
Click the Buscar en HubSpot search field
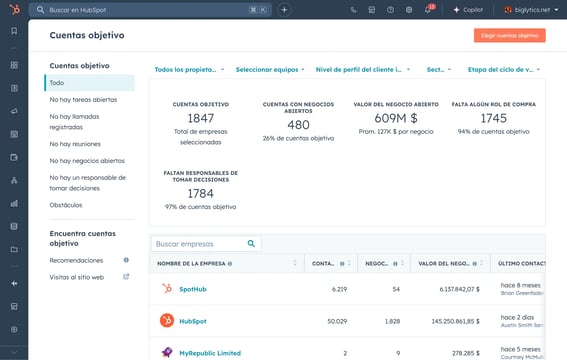coord(150,10)
